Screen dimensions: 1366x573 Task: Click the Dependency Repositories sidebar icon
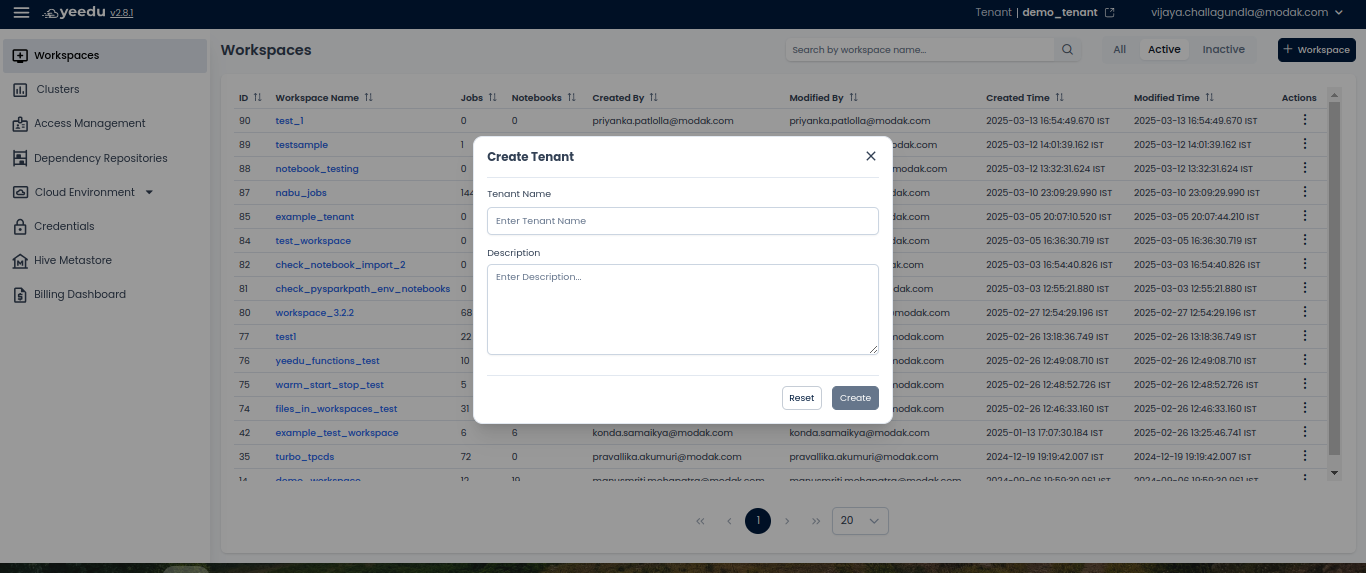[20, 158]
